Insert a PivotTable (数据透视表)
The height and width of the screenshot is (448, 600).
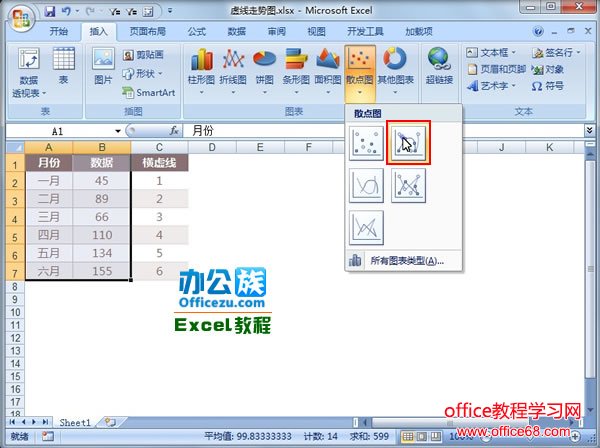click(29, 72)
